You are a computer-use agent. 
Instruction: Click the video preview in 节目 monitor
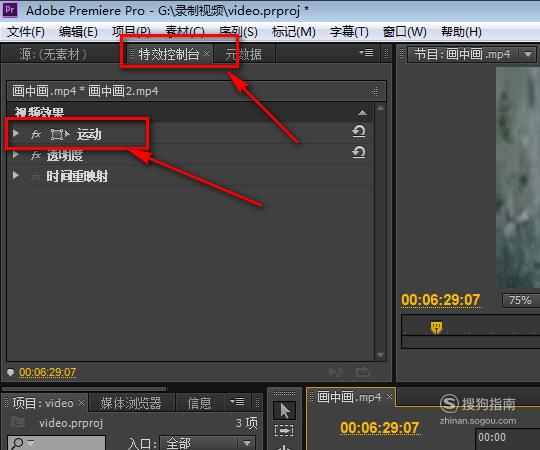(518, 178)
